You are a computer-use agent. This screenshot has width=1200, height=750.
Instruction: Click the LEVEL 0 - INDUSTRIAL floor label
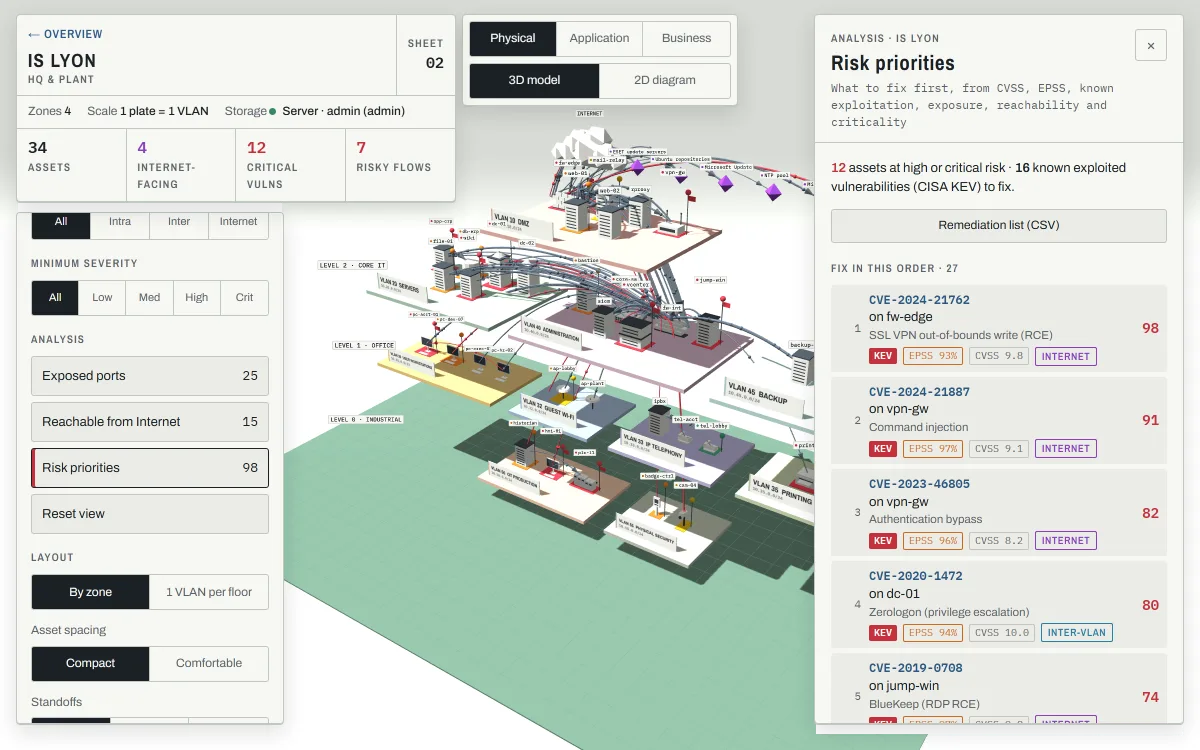click(x=366, y=419)
